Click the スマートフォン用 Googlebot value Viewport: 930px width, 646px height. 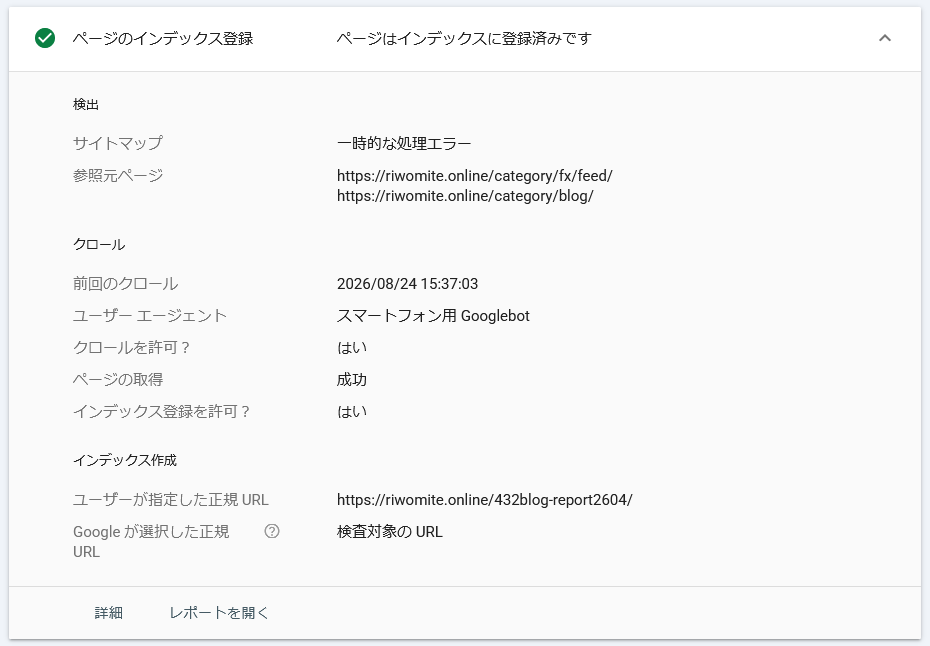coord(433,316)
